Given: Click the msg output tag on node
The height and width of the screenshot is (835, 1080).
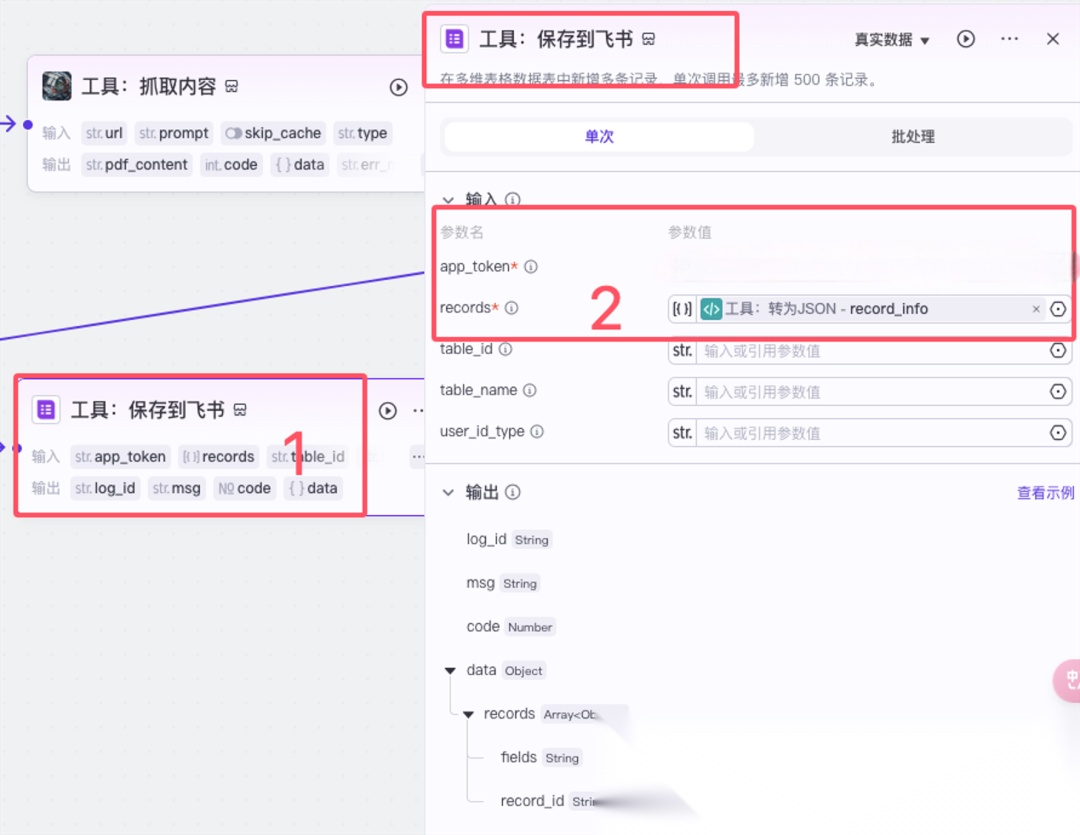Looking at the screenshot, I should pyautogui.click(x=176, y=488).
